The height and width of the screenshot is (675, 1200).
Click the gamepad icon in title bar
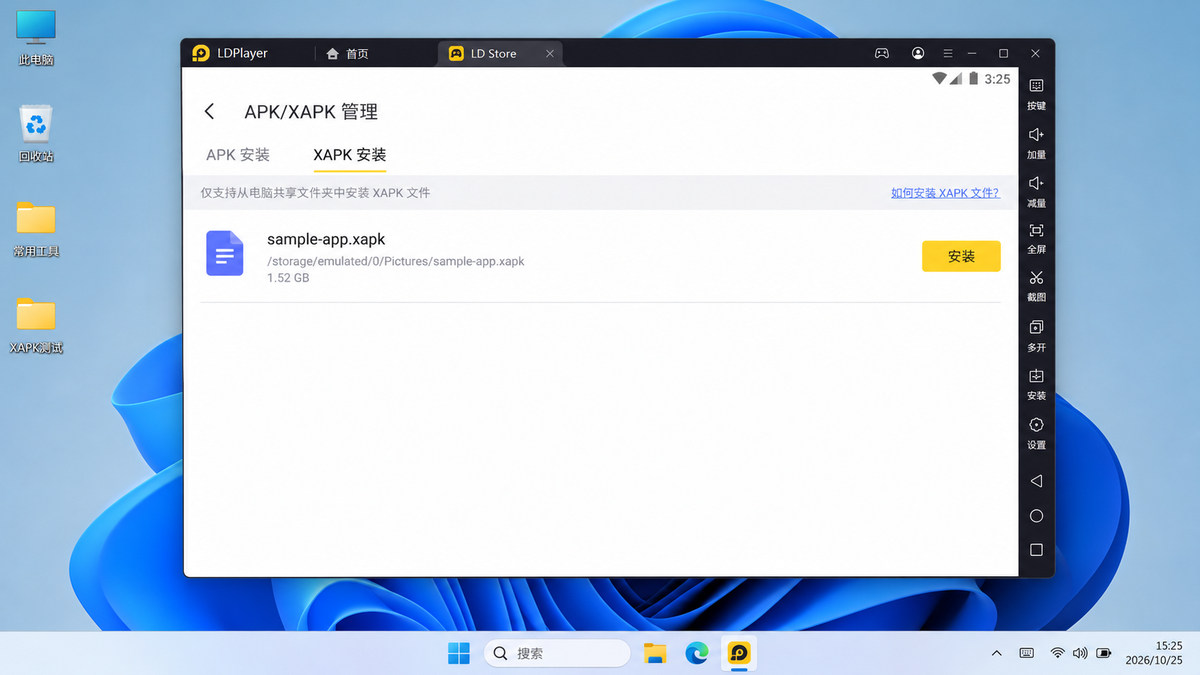pos(882,53)
